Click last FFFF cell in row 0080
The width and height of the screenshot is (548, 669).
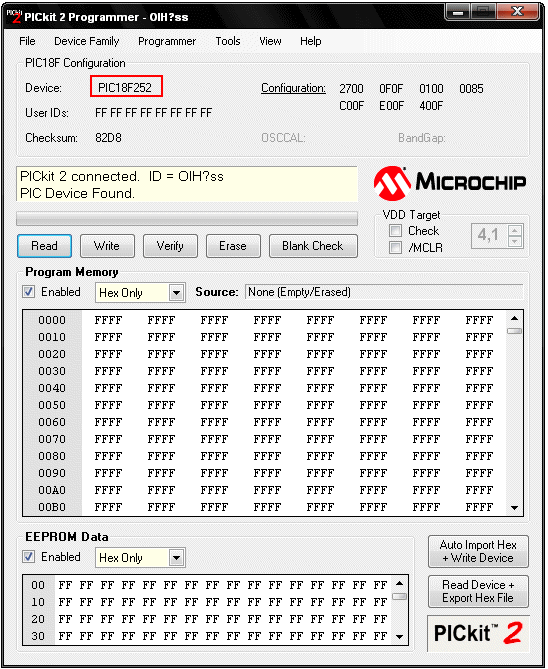pyautogui.click(x=479, y=457)
